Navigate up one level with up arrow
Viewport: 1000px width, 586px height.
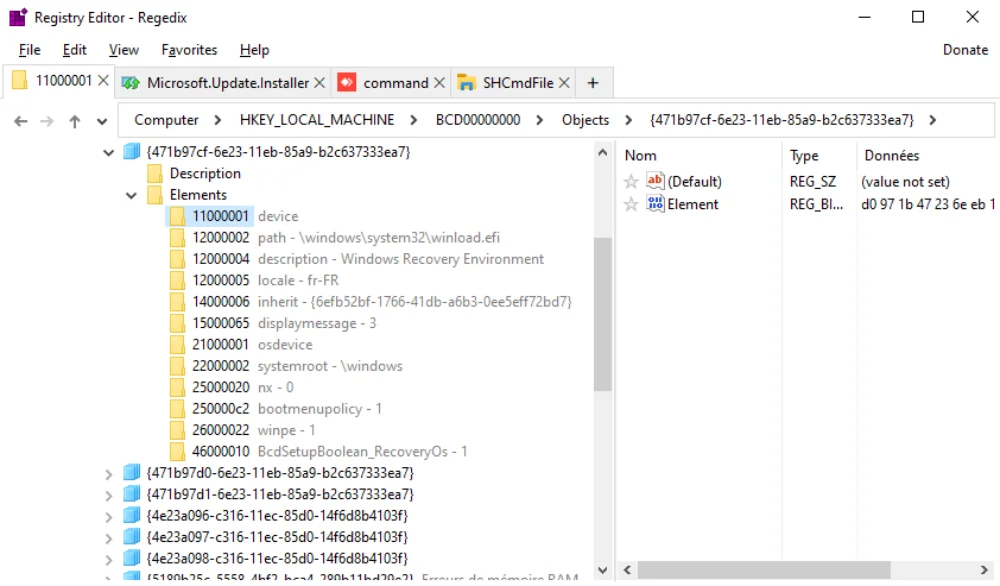pyautogui.click(x=75, y=121)
